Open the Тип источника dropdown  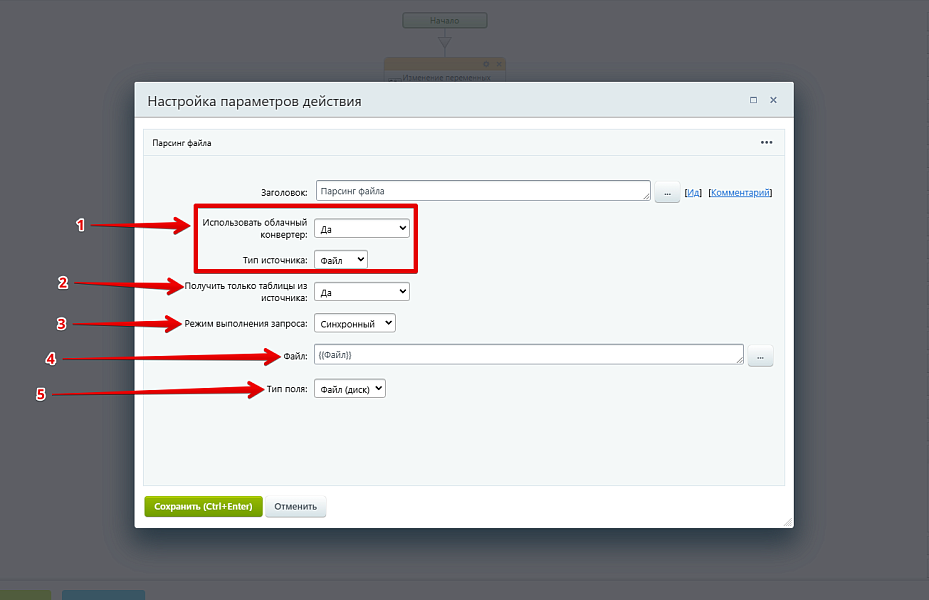pyautogui.click(x=341, y=260)
